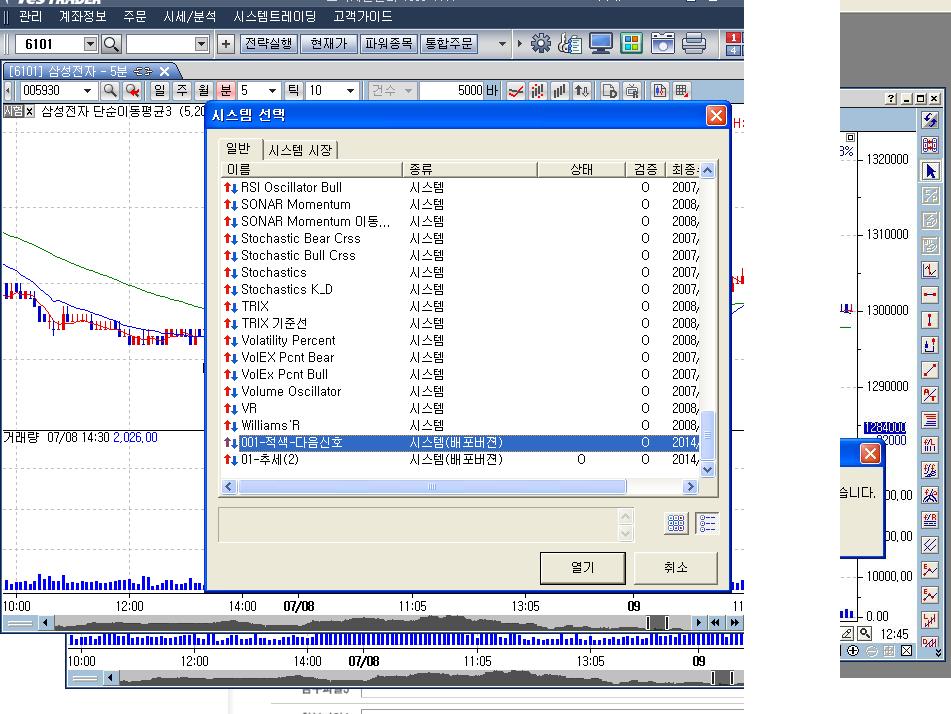Viewport: 951px width, 714px height.
Task: Click the camera screenshot icon in toolbar
Action: 663,44
